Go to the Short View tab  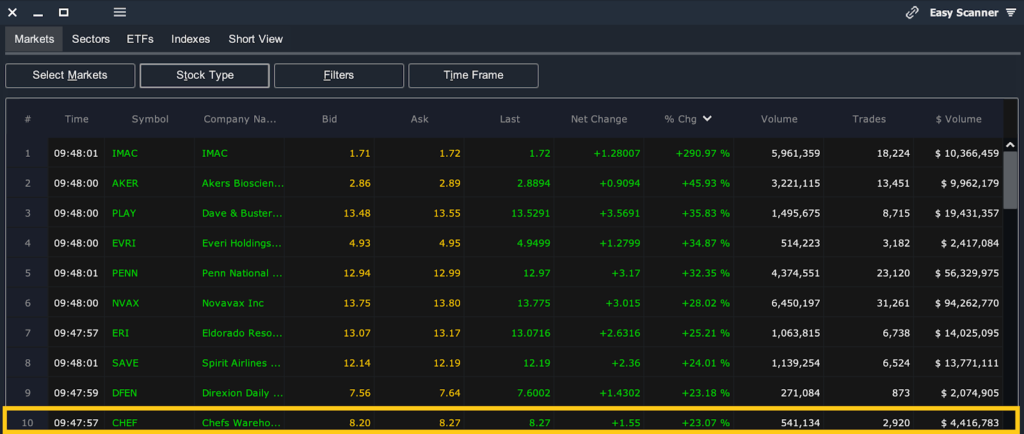[x=255, y=39]
